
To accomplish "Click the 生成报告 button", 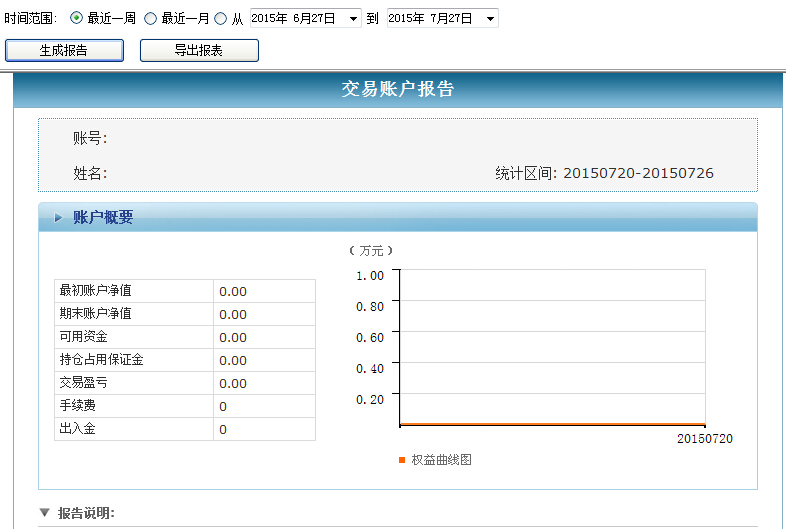I will (64, 50).
